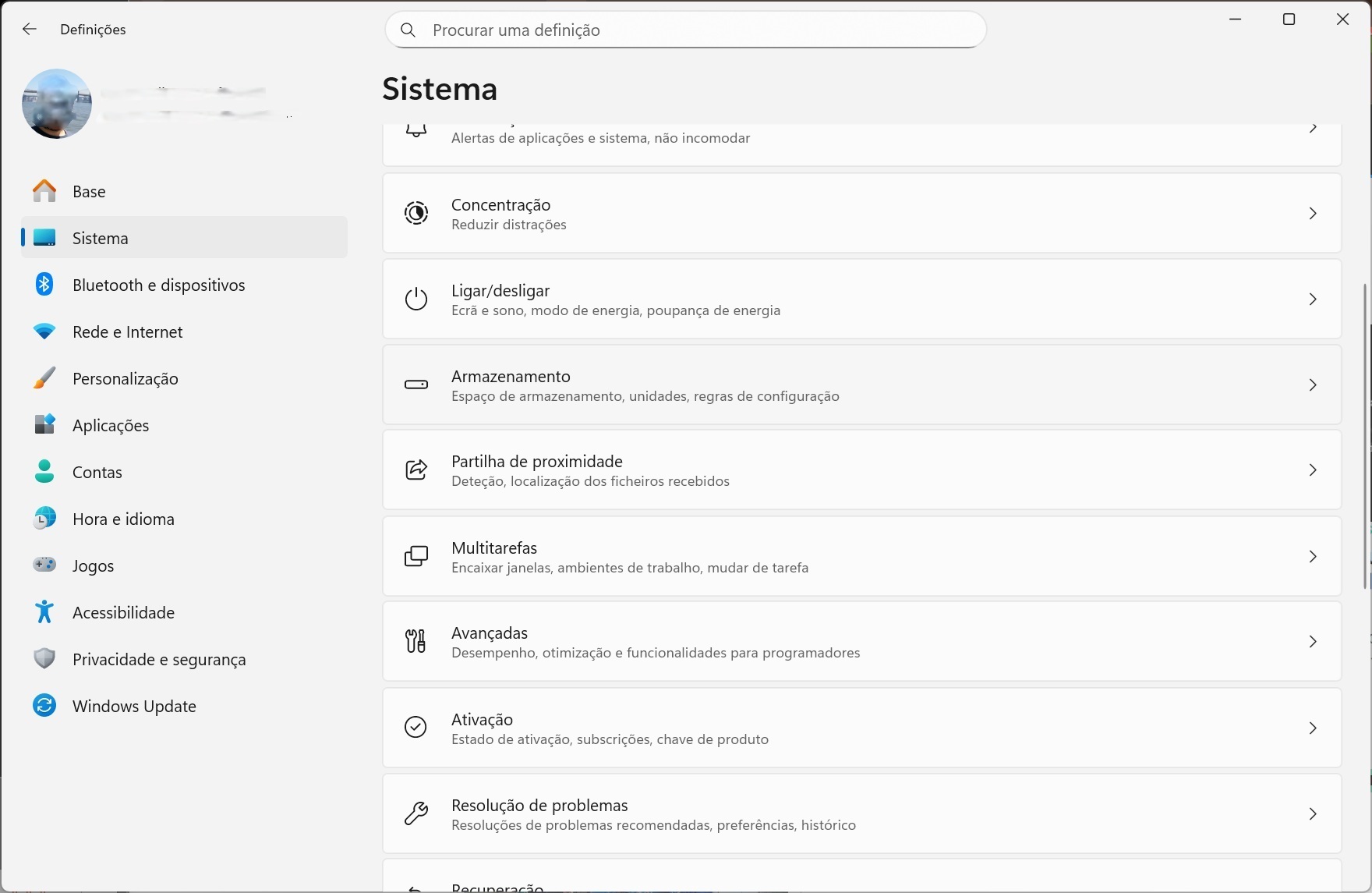Viewport: 1372px width, 893px height.
Task: Click the vertical scrollbar thumb
Action: pyautogui.click(x=1365, y=437)
